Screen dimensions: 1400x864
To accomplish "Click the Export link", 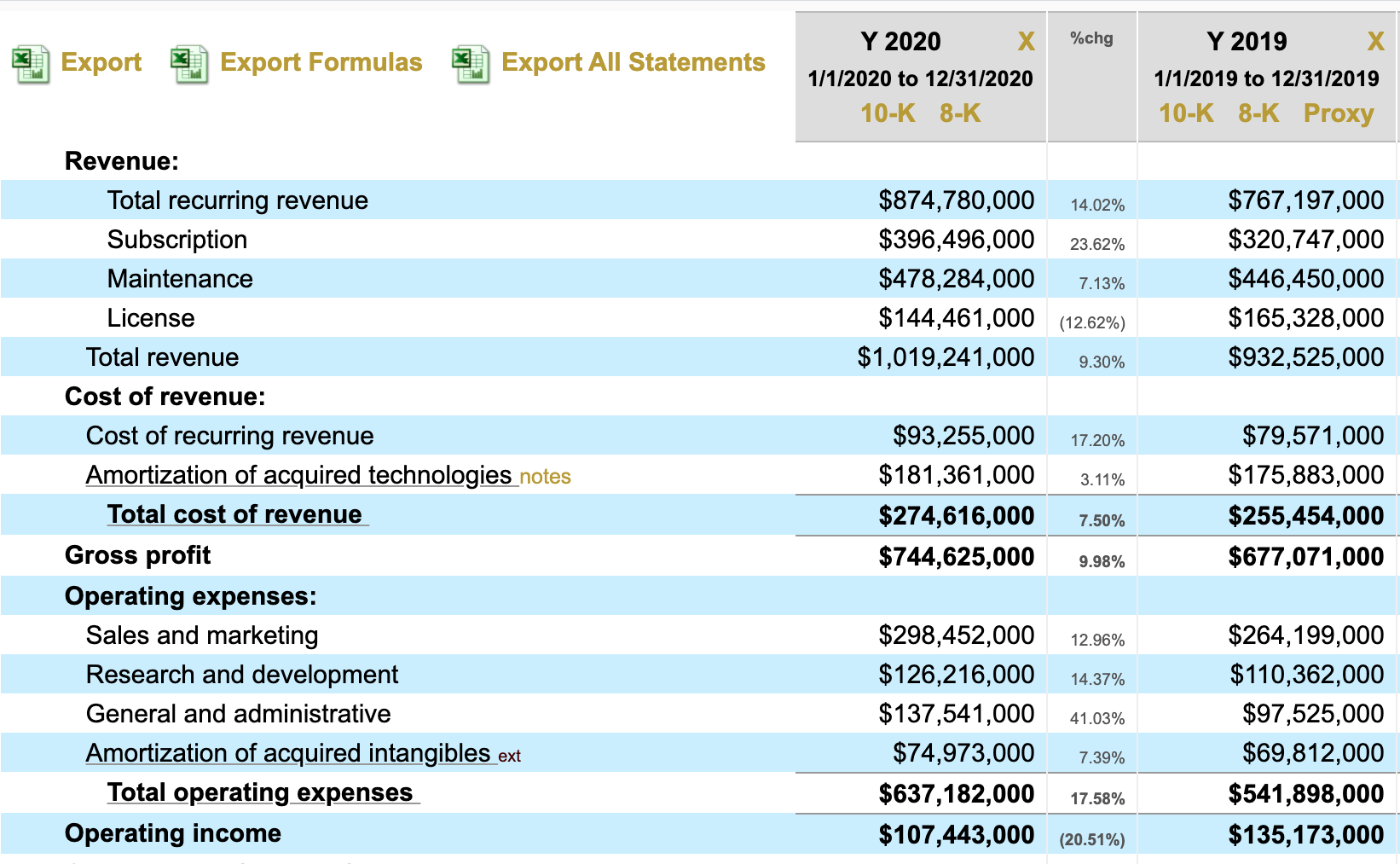I will (x=101, y=62).
